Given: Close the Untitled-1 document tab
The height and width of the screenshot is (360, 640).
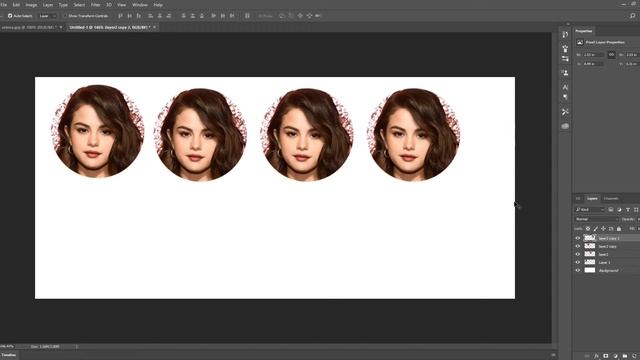Looking at the screenshot, I should coord(155,27).
